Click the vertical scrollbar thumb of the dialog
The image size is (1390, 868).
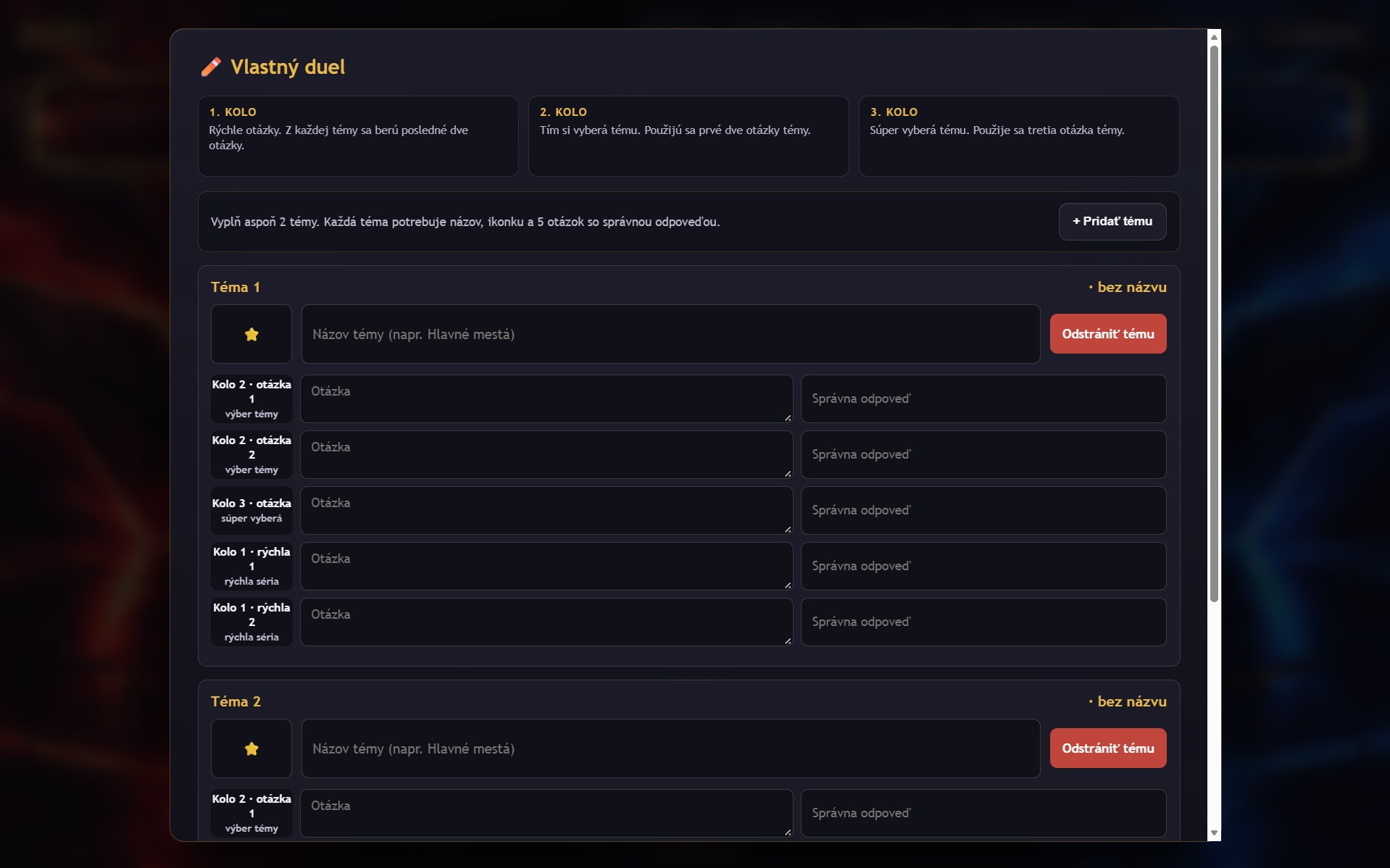tap(1214, 324)
